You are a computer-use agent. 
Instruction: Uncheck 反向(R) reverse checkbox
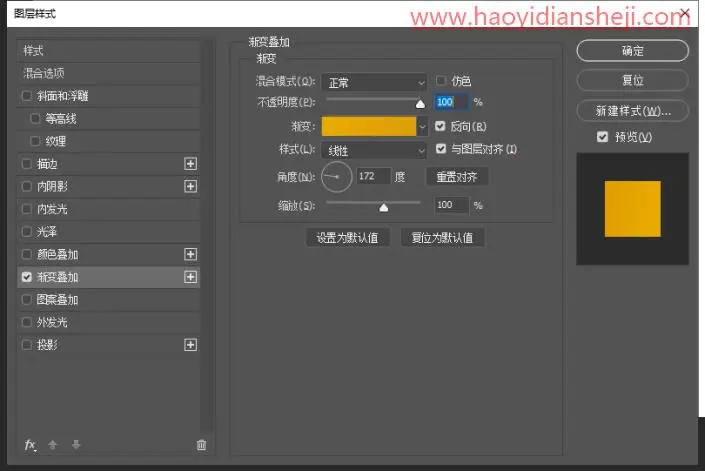(x=441, y=126)
